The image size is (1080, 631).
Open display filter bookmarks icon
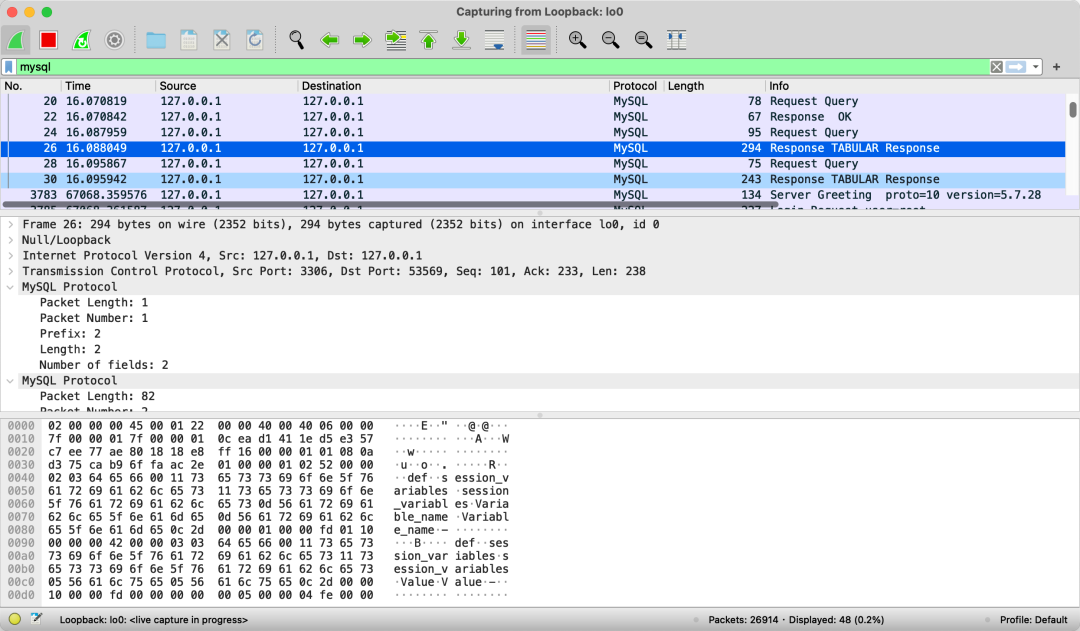click(9, 67)
